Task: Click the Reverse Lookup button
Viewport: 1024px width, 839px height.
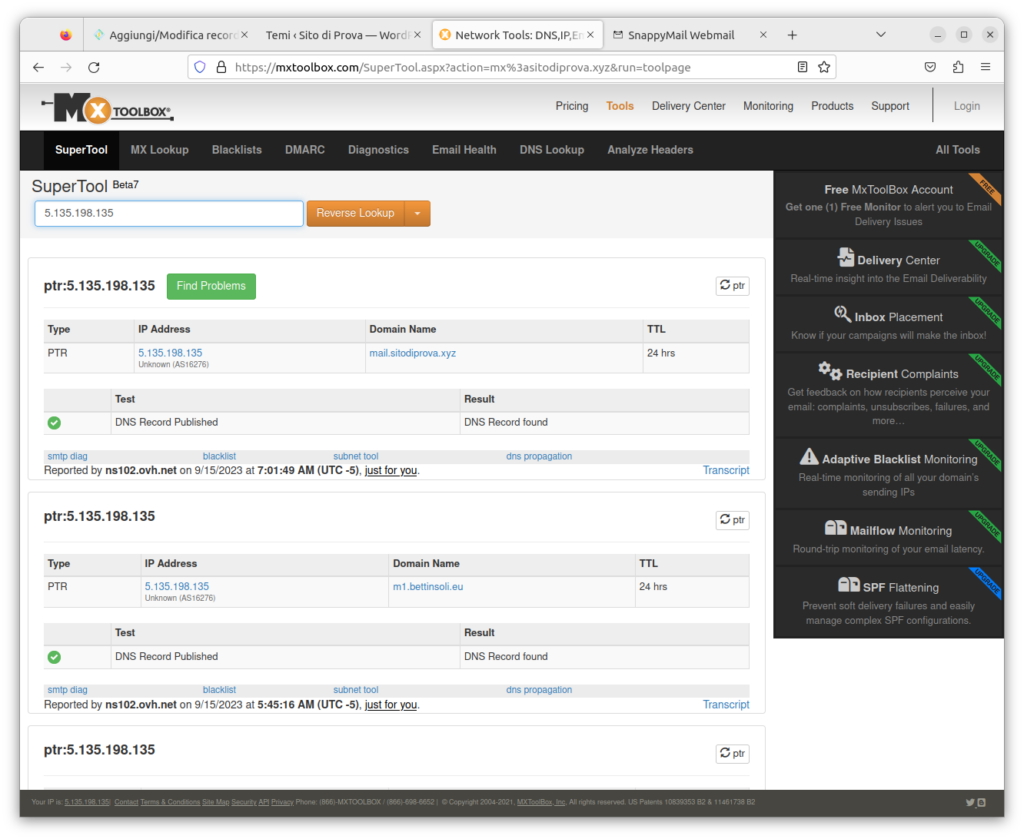Action: click(355, 214)
